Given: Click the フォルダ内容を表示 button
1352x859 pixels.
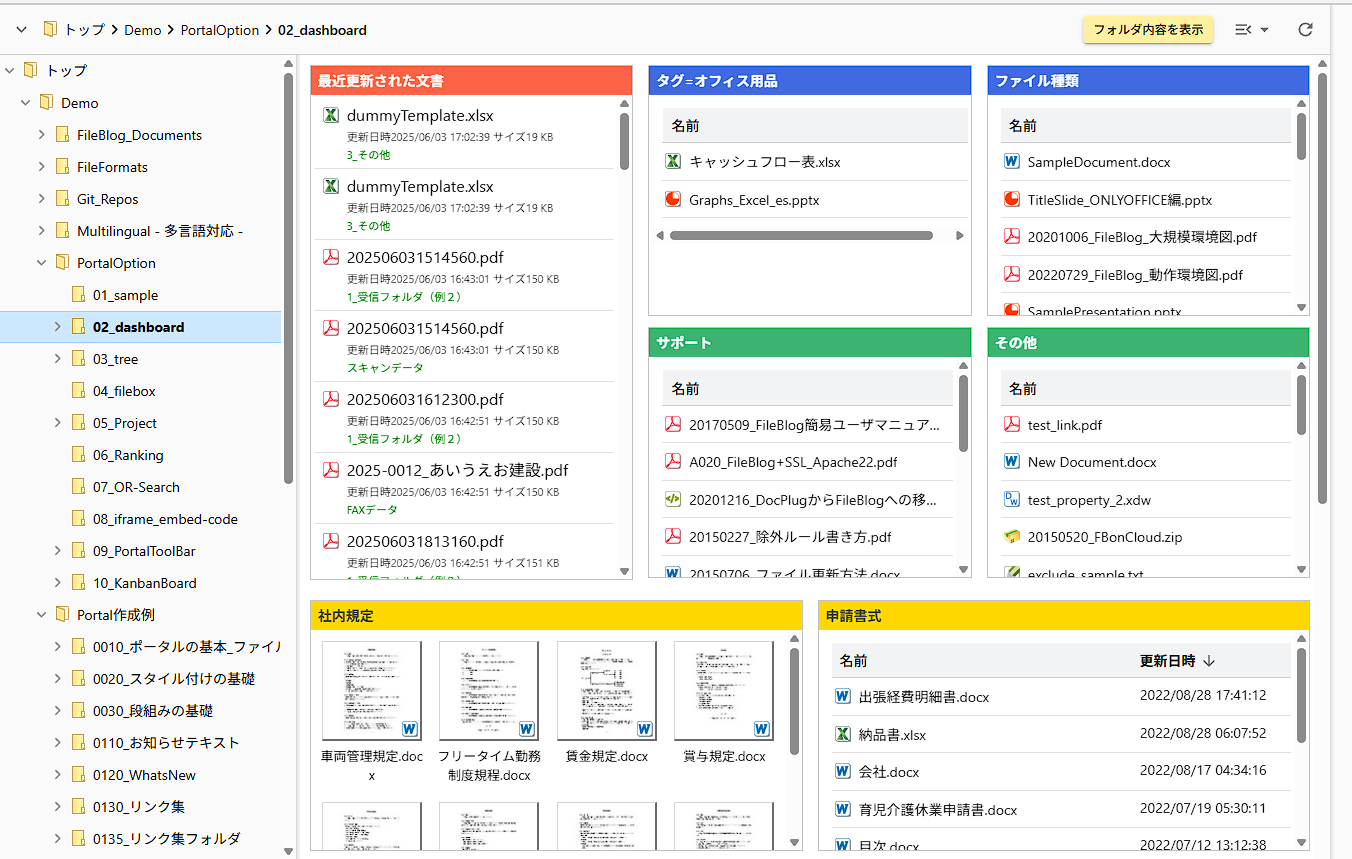Looking at the screenshot, I should pos(1148,30).
